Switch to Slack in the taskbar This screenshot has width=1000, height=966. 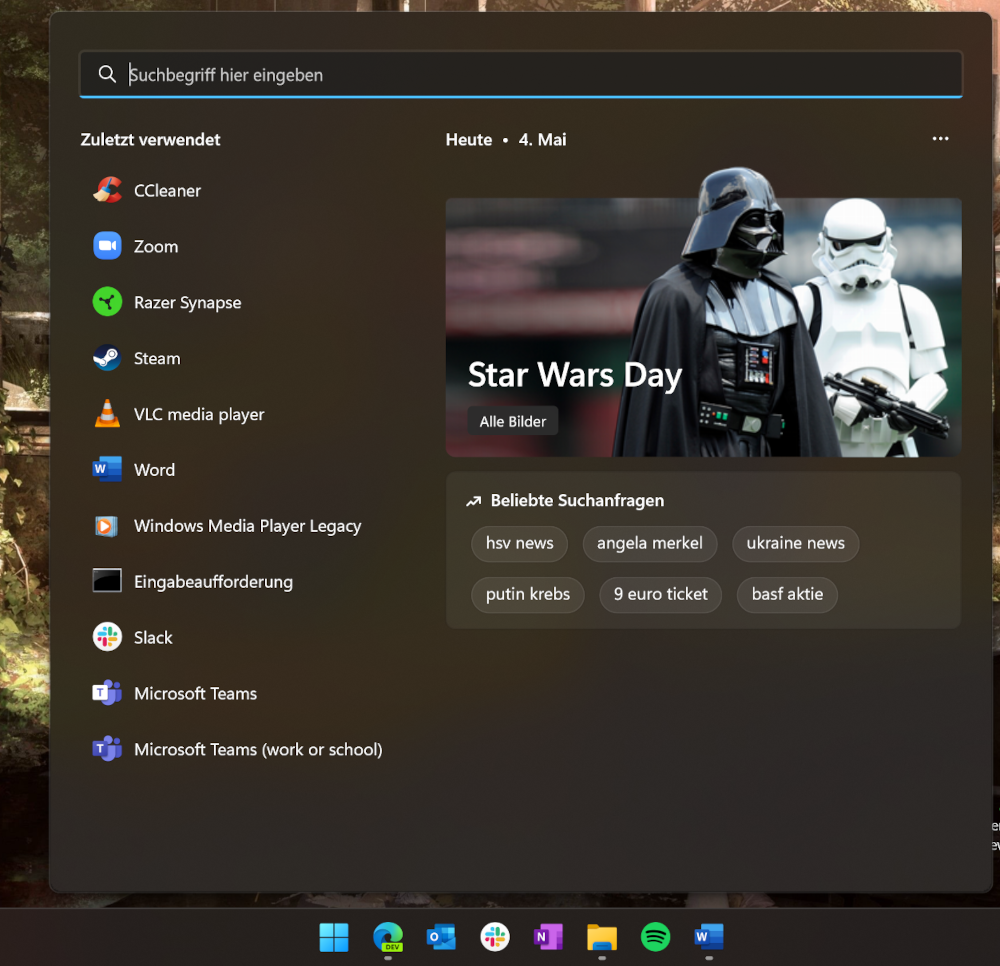tap(495, 937)
